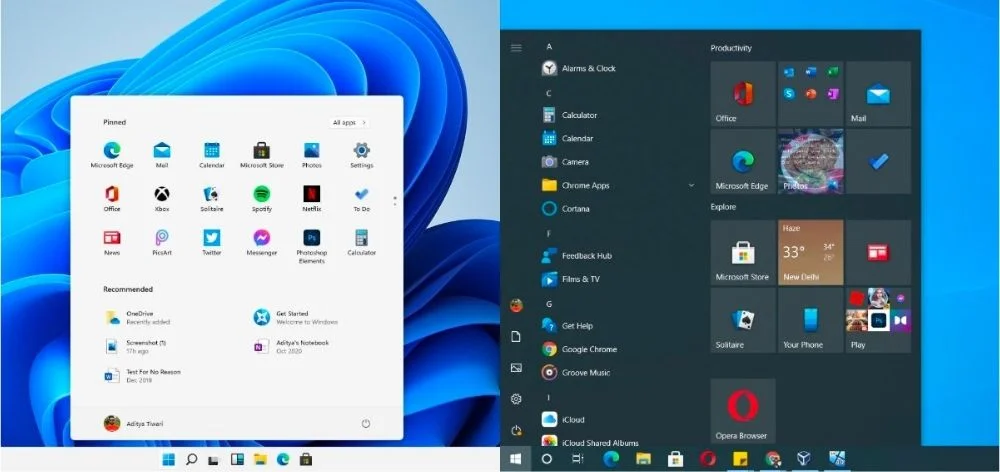Open the Your Phone tile

811,320
